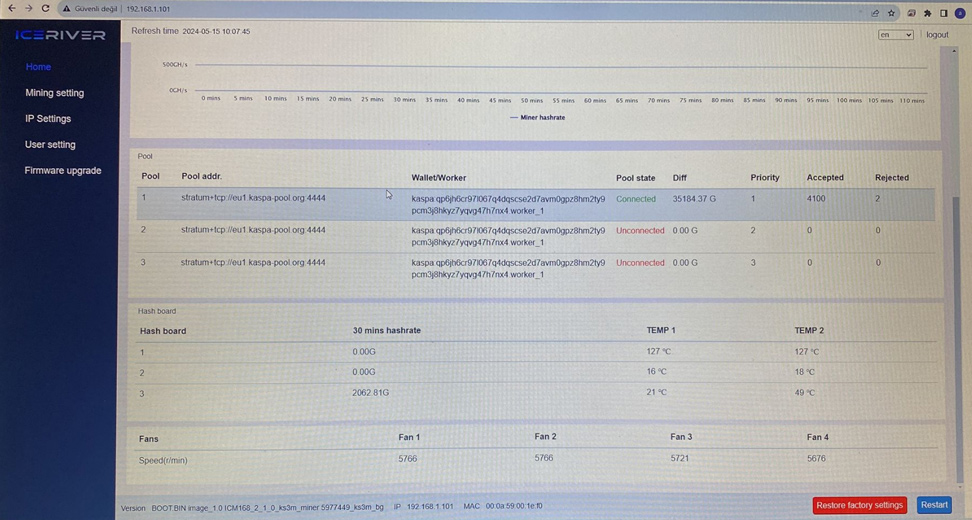The image size is (972, 520).
Task: Click the Rejected count 2 in the pool 1 row
Action: [878, 199]
